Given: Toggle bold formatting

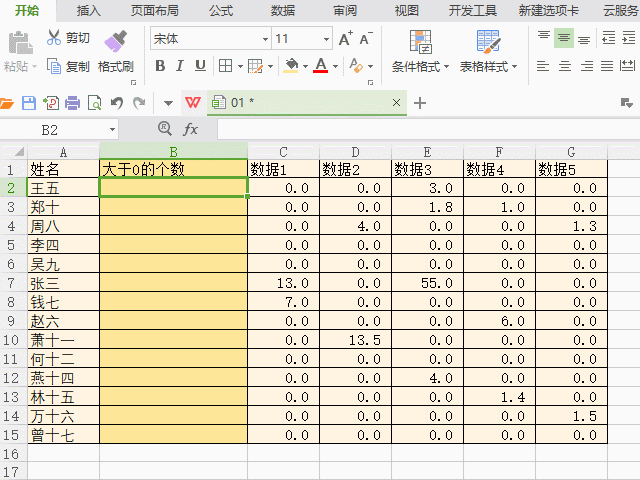Looking at the screenshot, I should pyautogui.click(x=159, y=66).
